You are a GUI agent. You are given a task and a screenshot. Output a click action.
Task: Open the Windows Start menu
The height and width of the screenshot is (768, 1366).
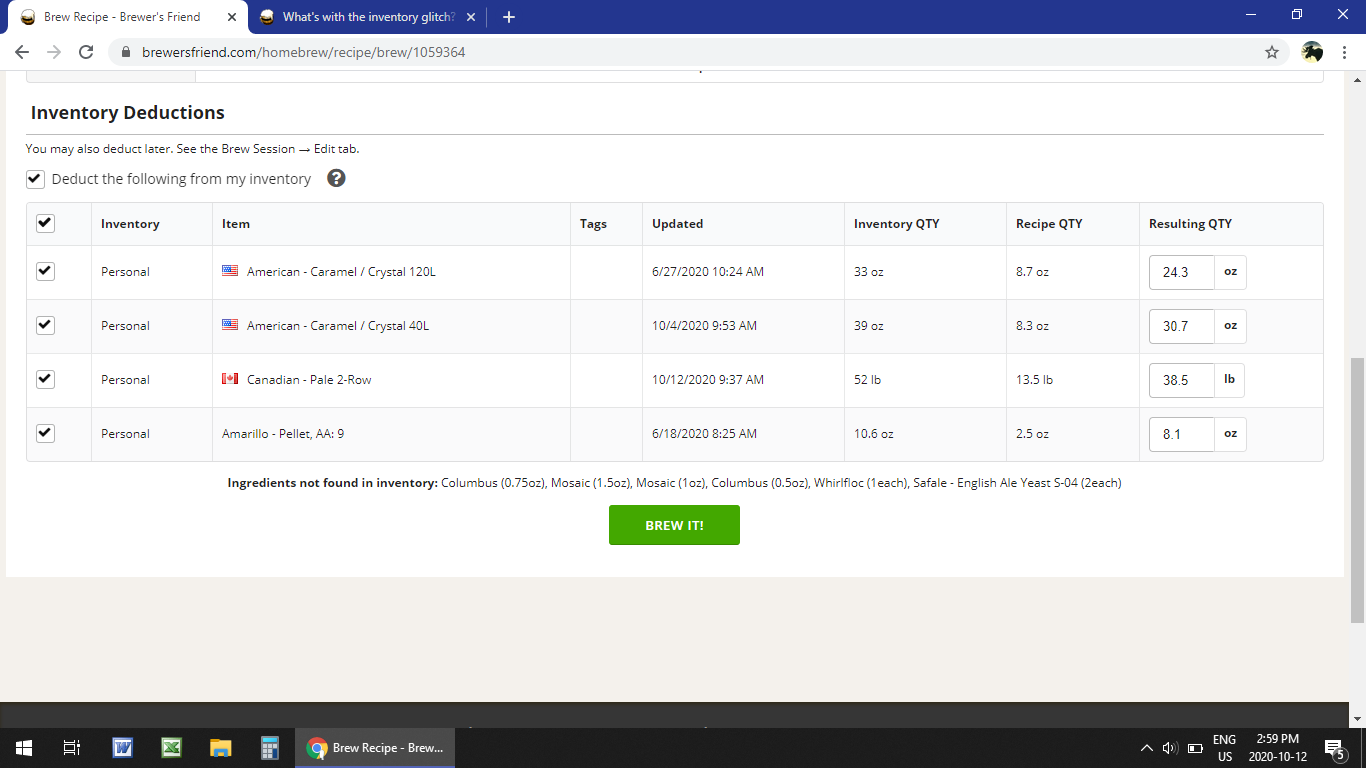pyautogui.click(x=24, y=747)
